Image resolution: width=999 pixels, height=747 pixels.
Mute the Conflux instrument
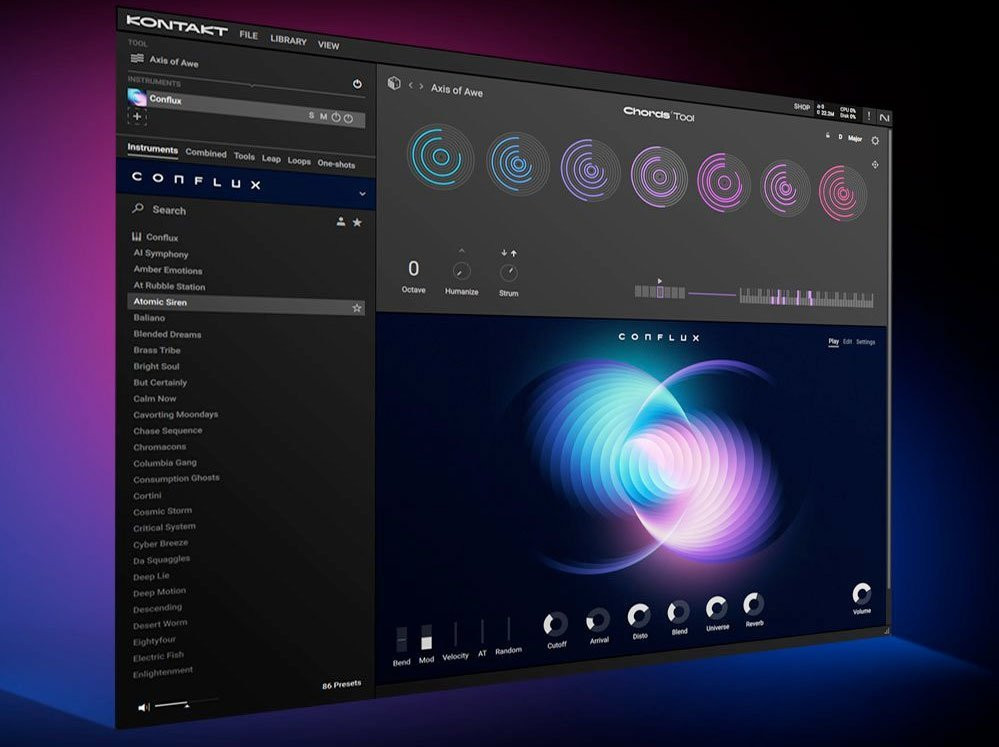(x=323, y=117)
